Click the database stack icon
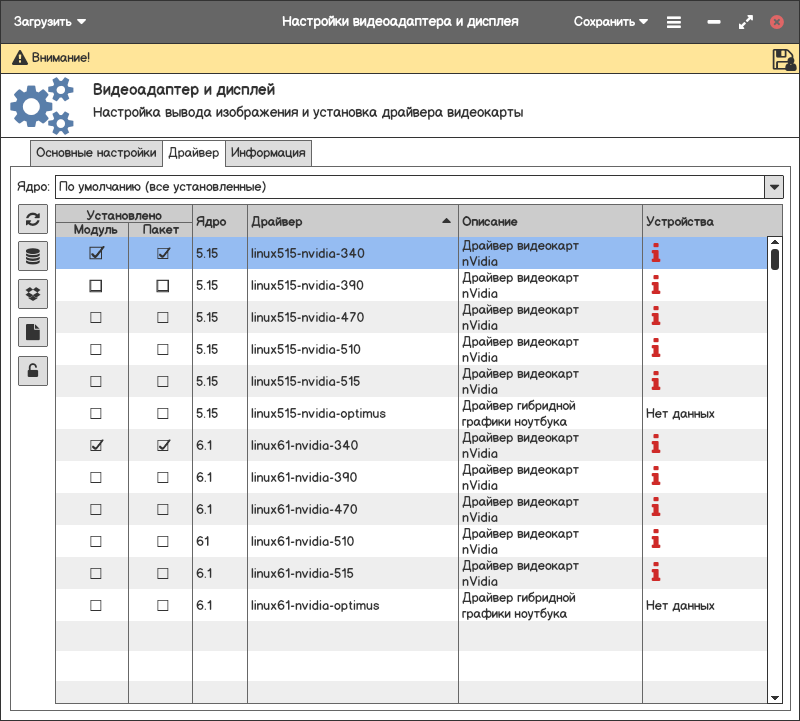 pyautogui.click(x=33, y=257)
